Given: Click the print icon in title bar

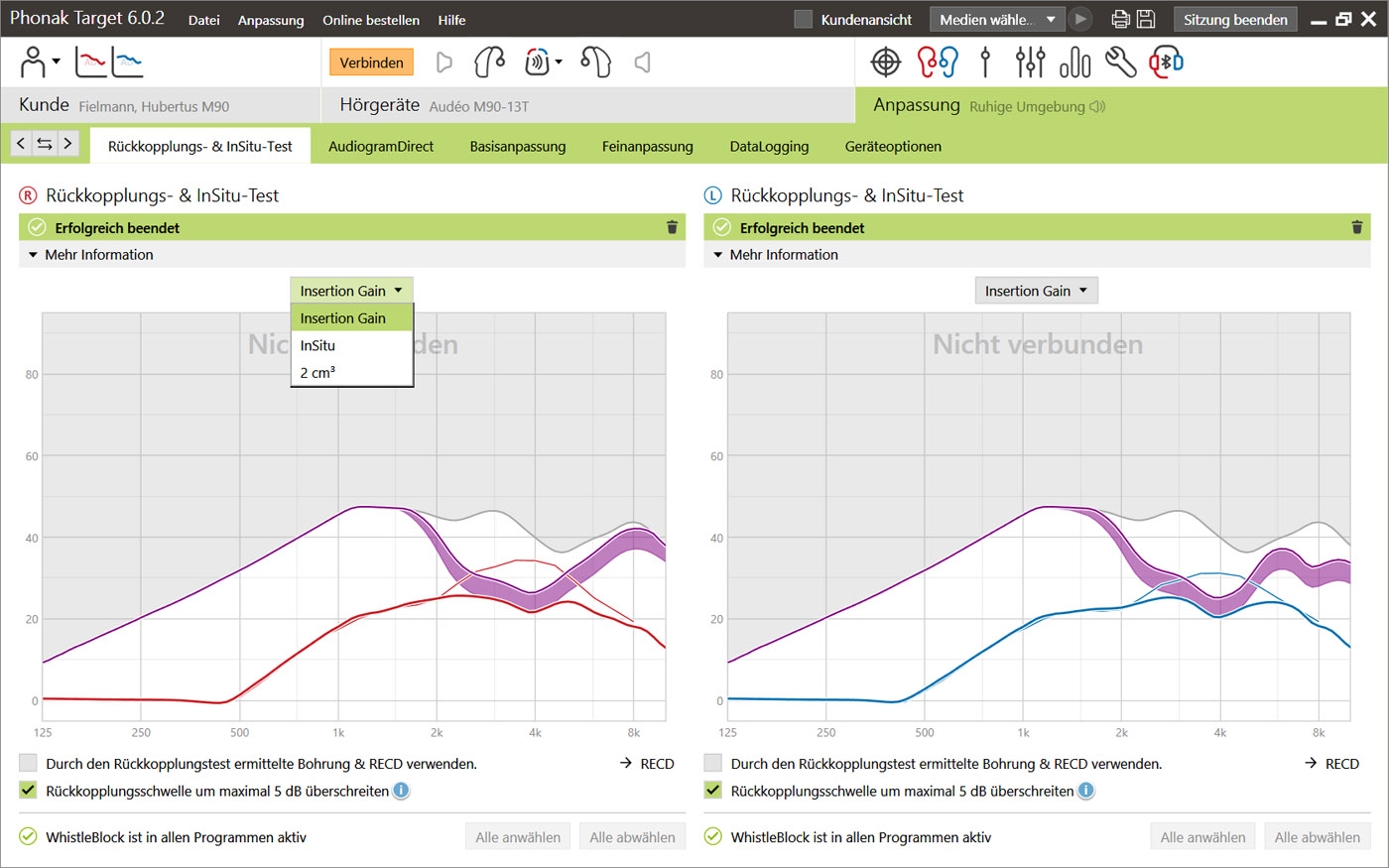Looking at the screenshot, I should click(1120, 19).
